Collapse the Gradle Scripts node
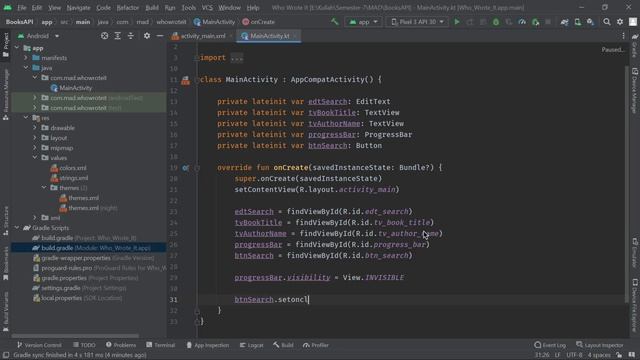Screen dimensions: 640x360 (x=17, y=228)
